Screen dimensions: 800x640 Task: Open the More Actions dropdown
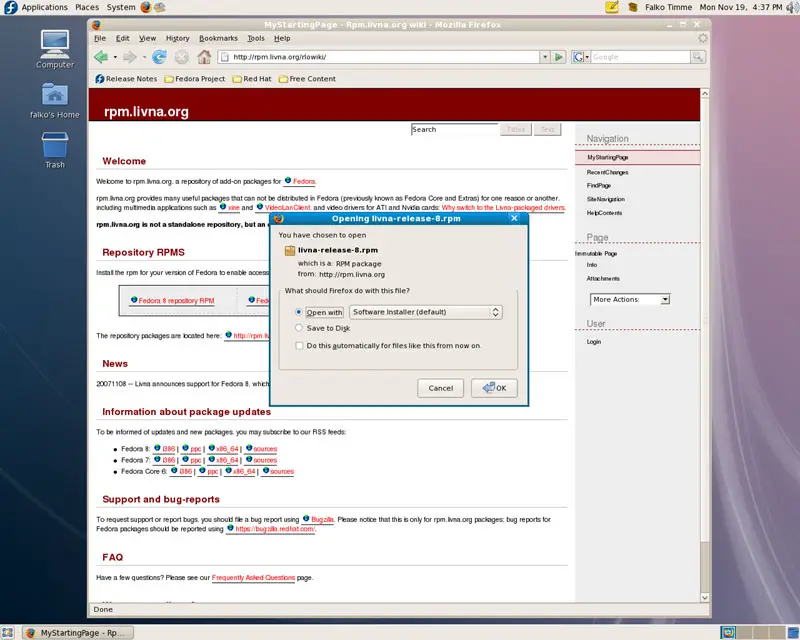(x=630, y=300)
